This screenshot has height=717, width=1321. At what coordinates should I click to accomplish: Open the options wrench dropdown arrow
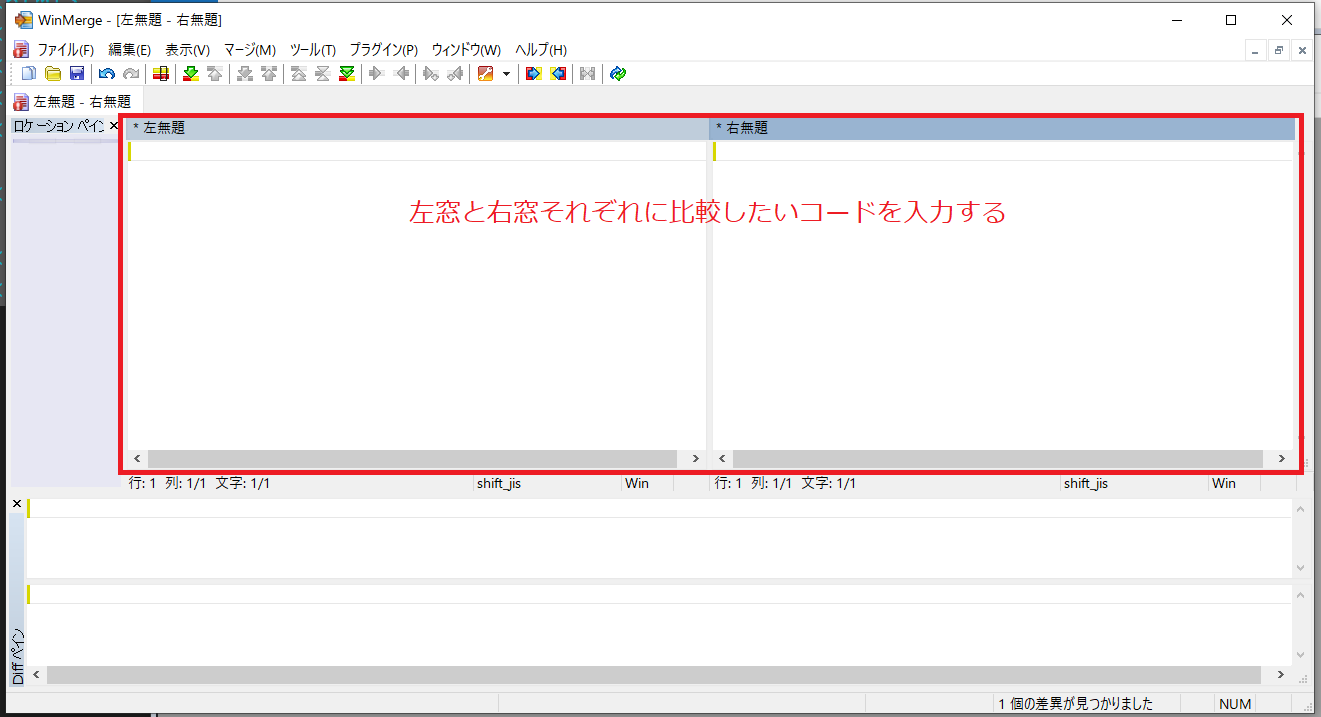[506, 74]
